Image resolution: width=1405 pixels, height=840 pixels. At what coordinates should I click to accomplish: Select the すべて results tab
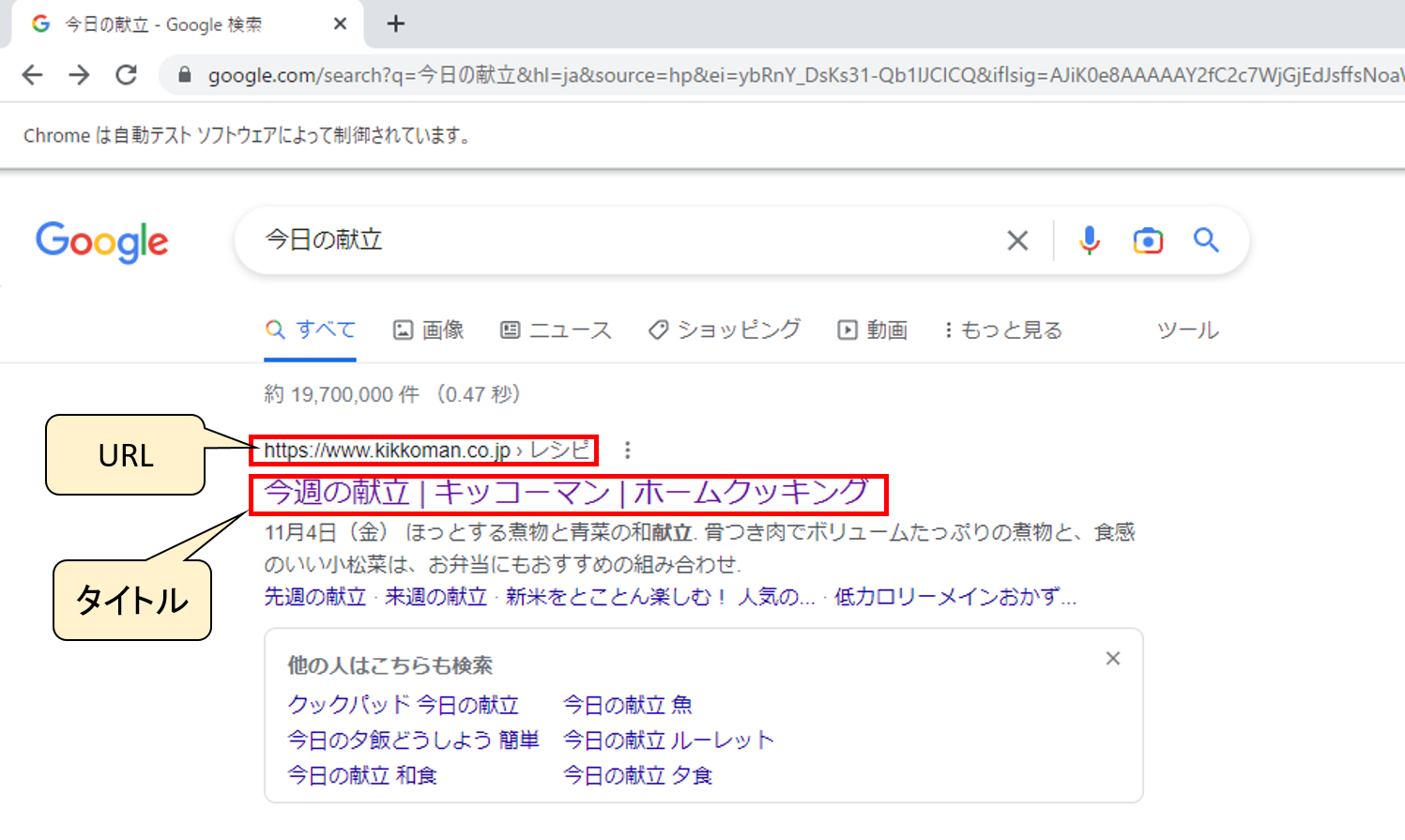pos(311,330)
